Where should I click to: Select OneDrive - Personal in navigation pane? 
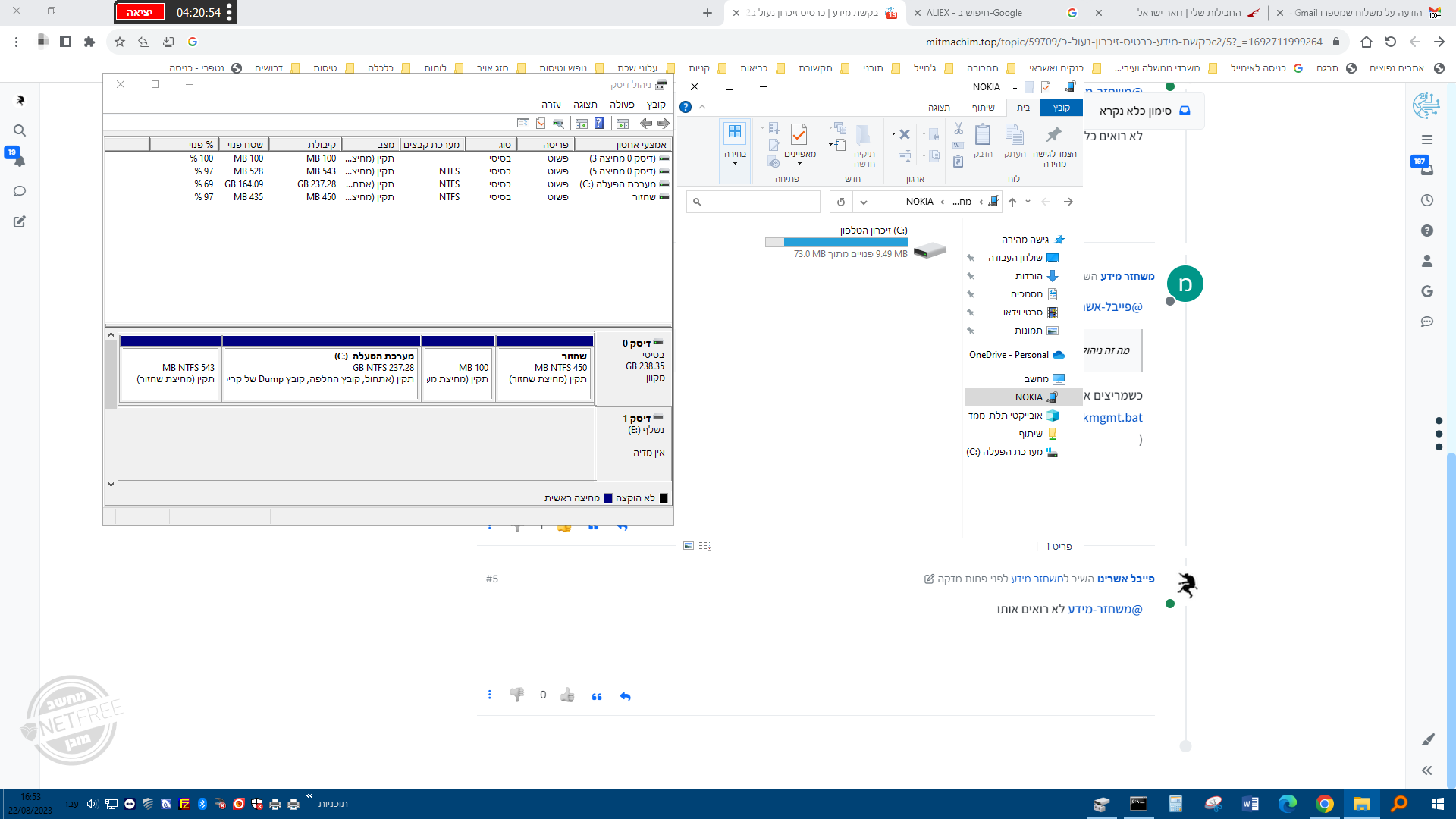tap(1016, 355)
